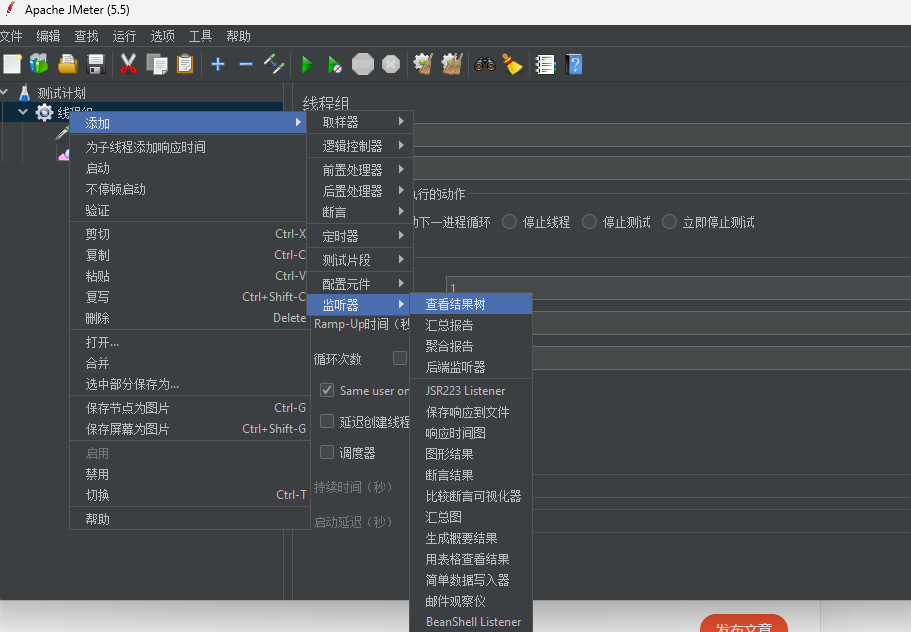
Task: Open the Templates icon in toolbar
Action: [x=40, y=64]
